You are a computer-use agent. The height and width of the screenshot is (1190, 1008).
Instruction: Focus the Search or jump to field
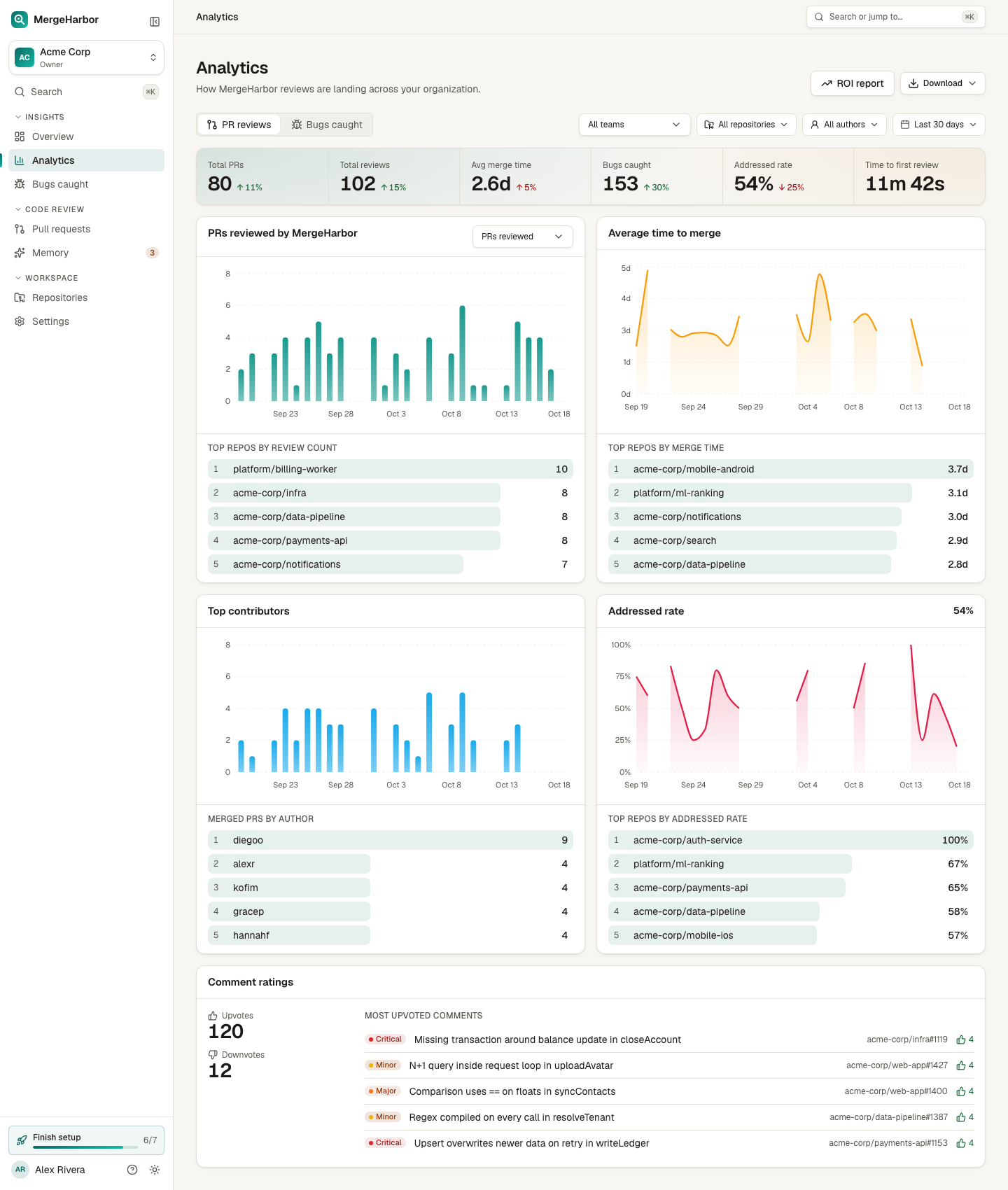point(896,17)
